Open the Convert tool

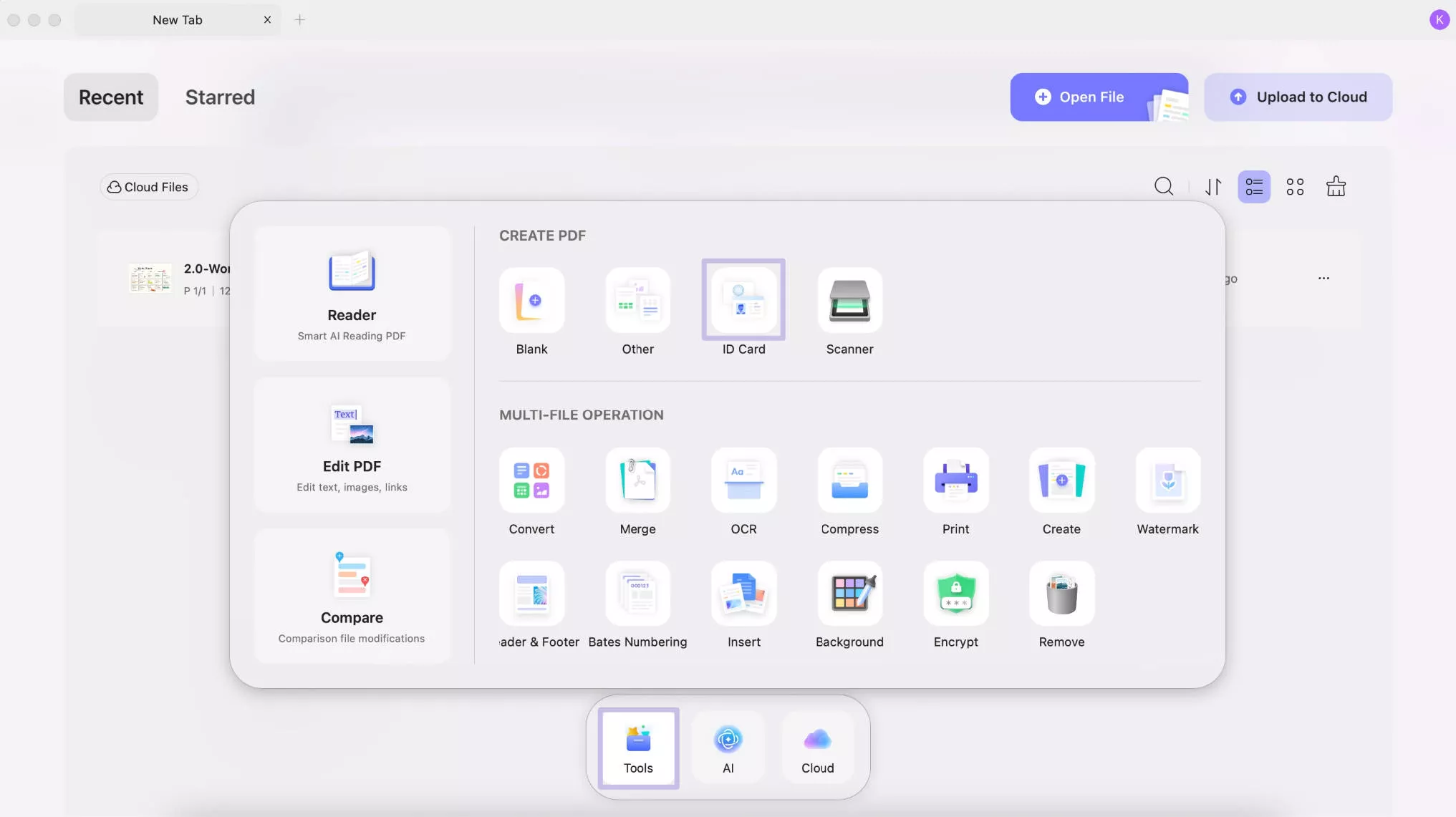click(531, 480)
